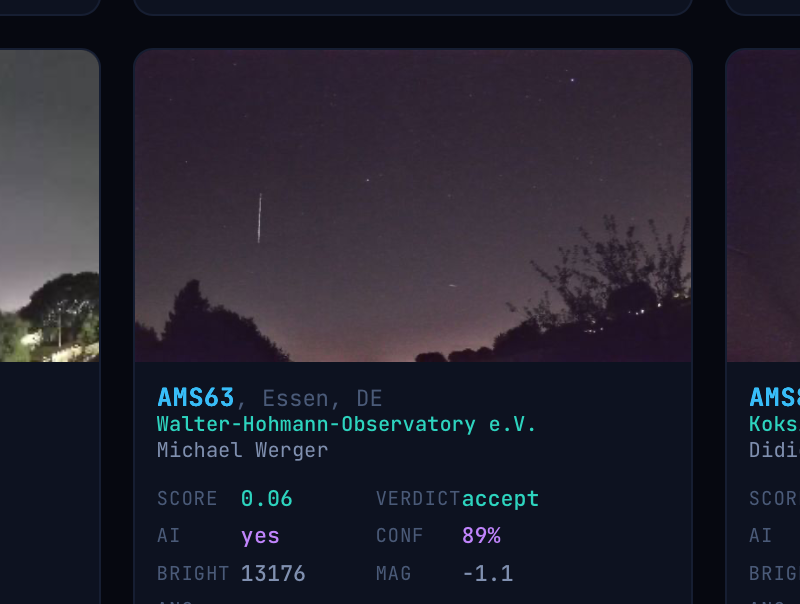Click the confidence value 89%
Image resolution: width=800 pixels, height=604 pixels.
click(481, 536)
